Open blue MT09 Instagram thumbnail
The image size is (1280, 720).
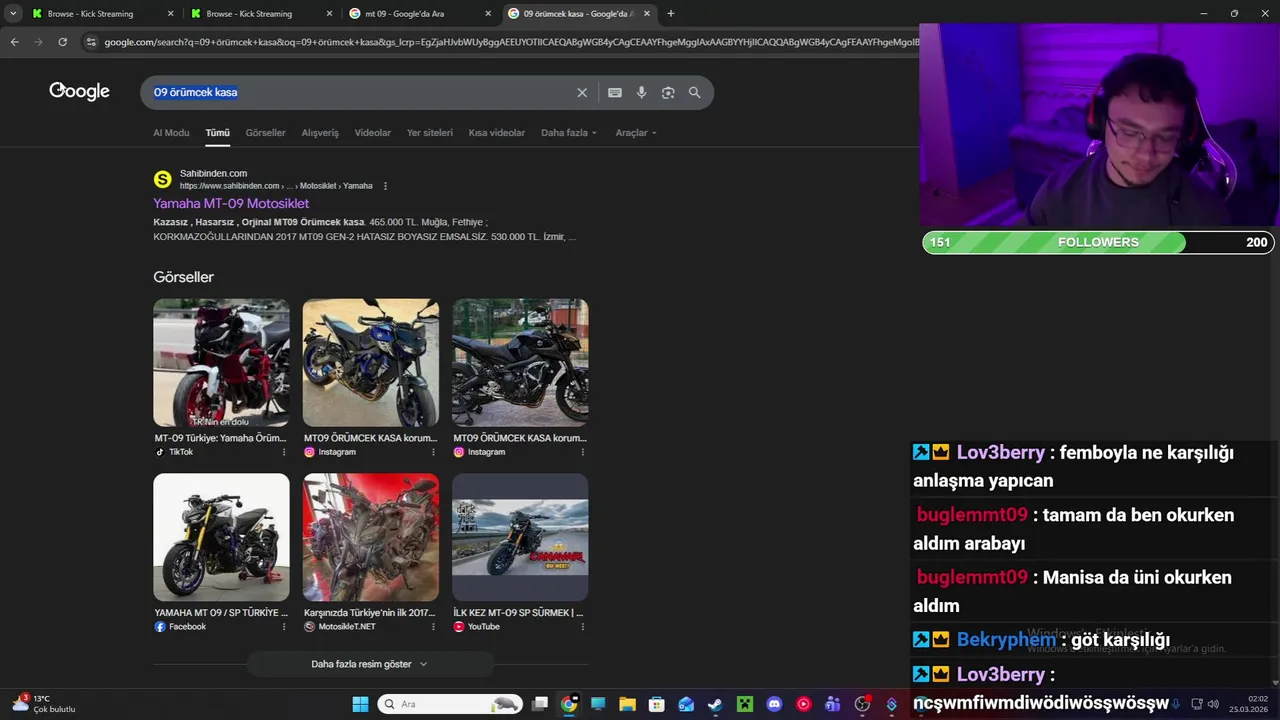pos(371,363)
